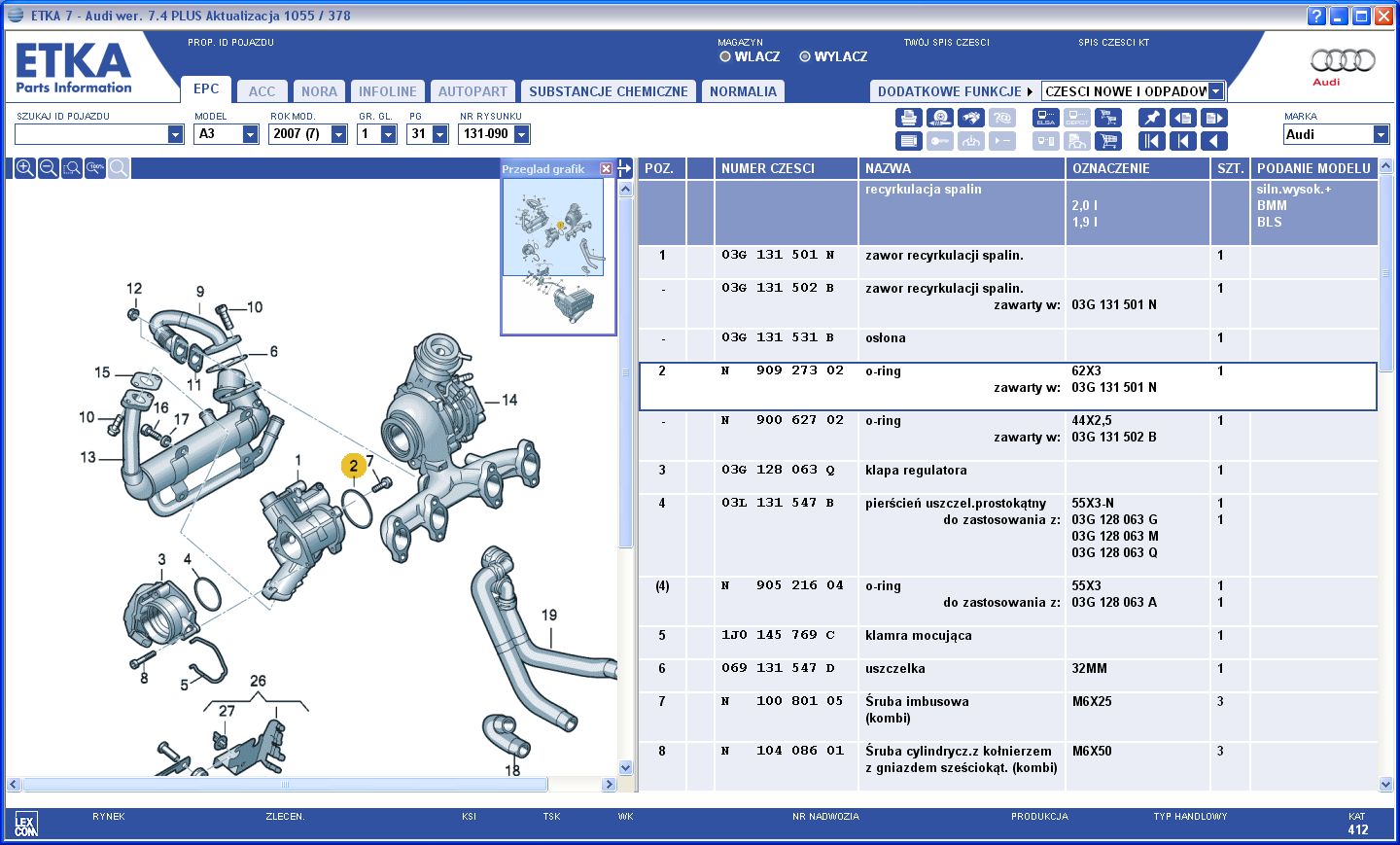Open the CZESCI NOWE I ODPADOW dropdown
Screen dimensions: 1400x845
[x=1215, y=91]
